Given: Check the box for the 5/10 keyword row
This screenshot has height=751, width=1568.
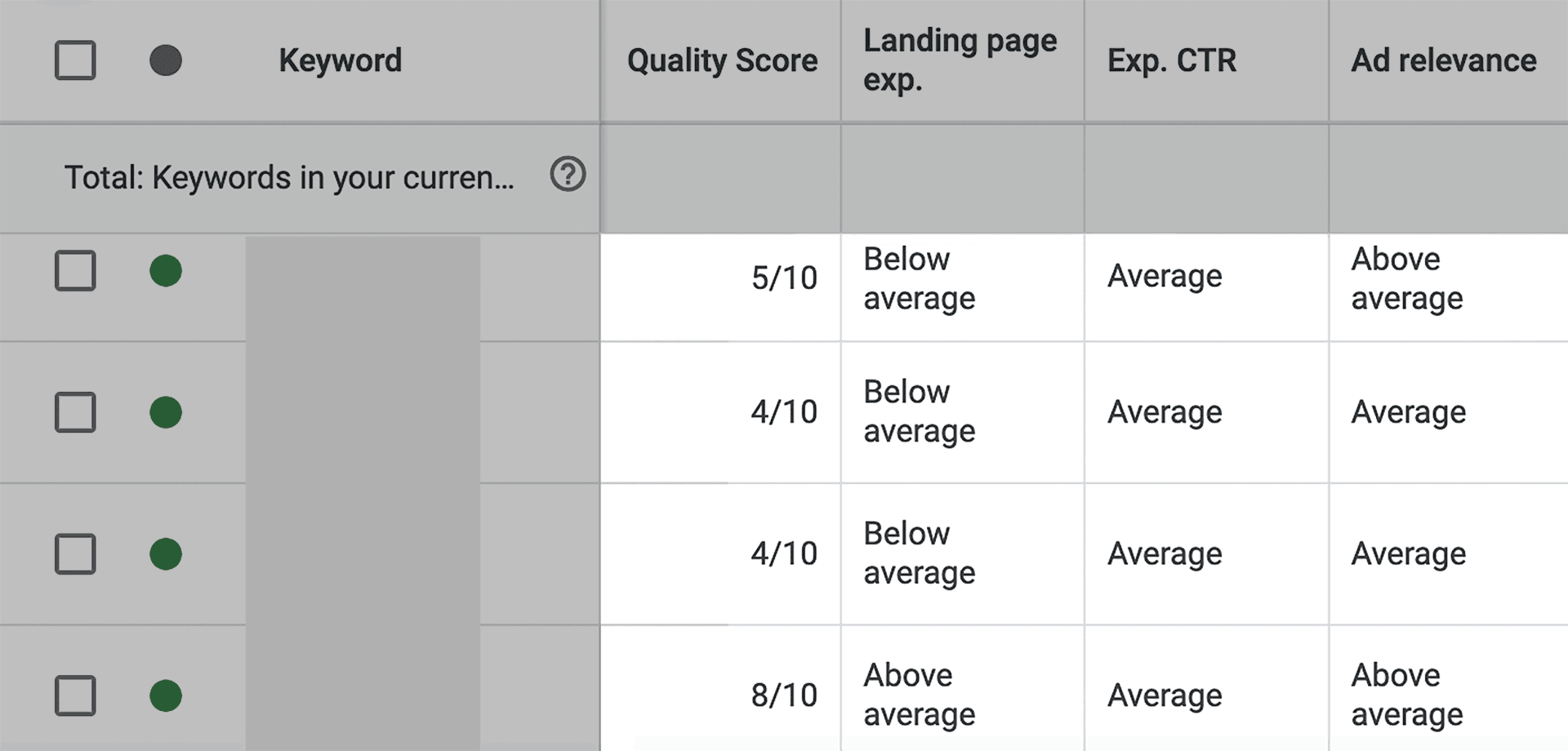Looking at the screenshot, I should click(75, 271).
